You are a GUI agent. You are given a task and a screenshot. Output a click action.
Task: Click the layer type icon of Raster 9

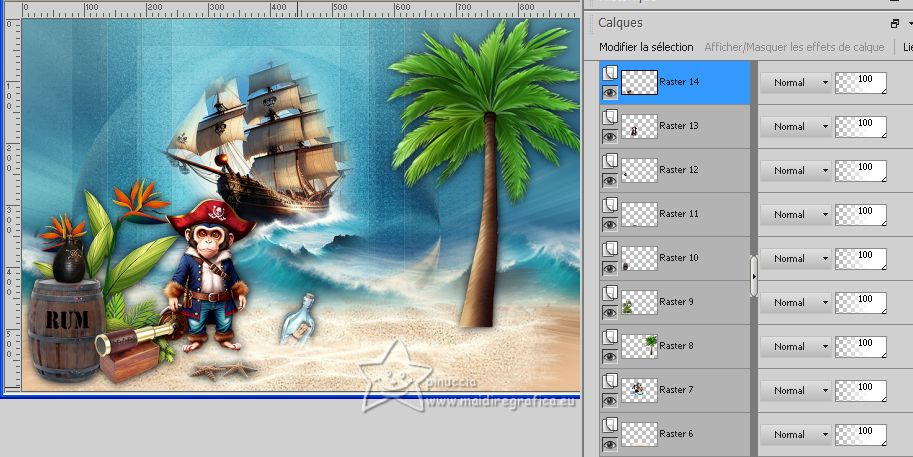(609, 293)
